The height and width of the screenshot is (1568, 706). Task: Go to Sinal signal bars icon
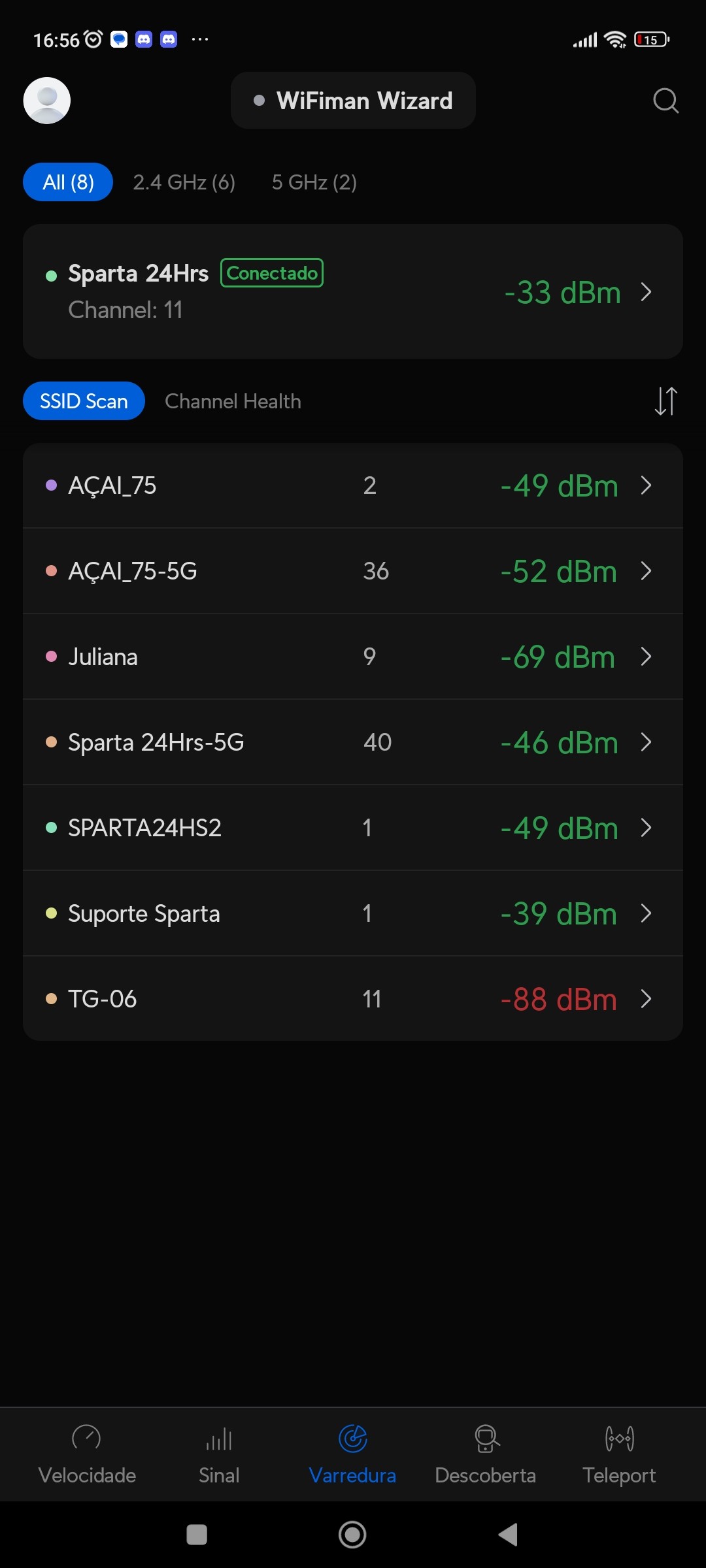tap(219, 1439)
